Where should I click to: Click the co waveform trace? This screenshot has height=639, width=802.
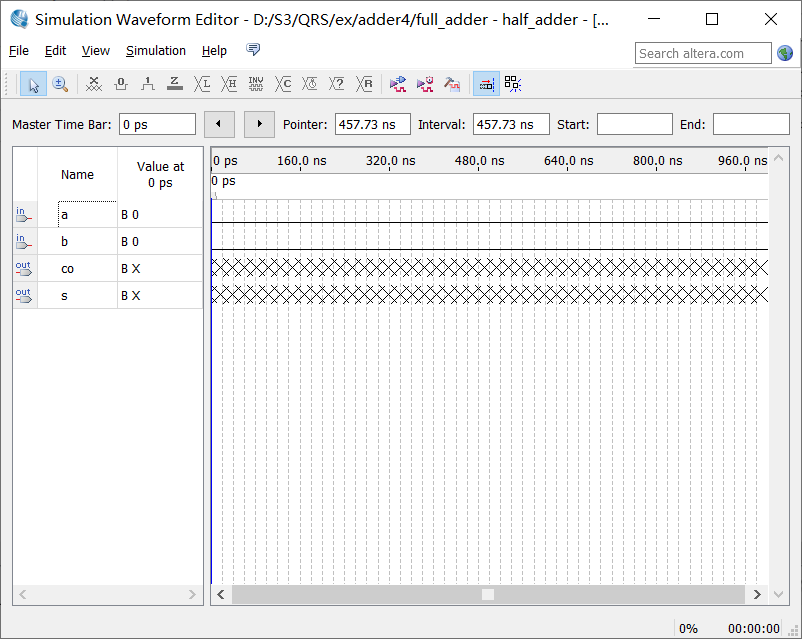pyautogui.click(x=489, y=268)
